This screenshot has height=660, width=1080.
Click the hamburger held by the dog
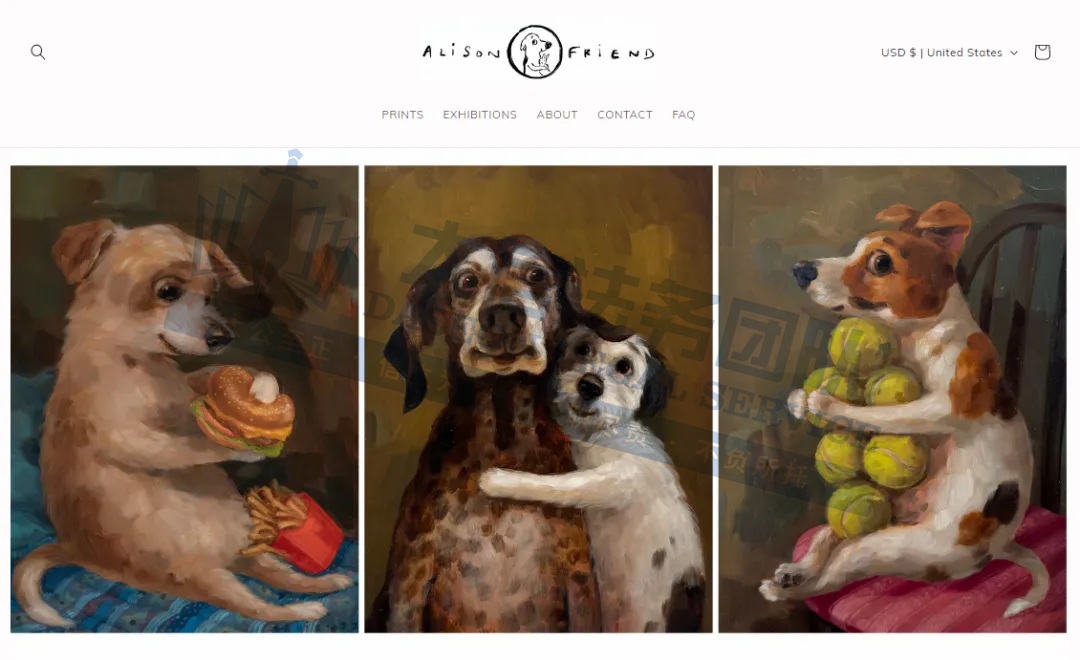[x=242, y=411]
